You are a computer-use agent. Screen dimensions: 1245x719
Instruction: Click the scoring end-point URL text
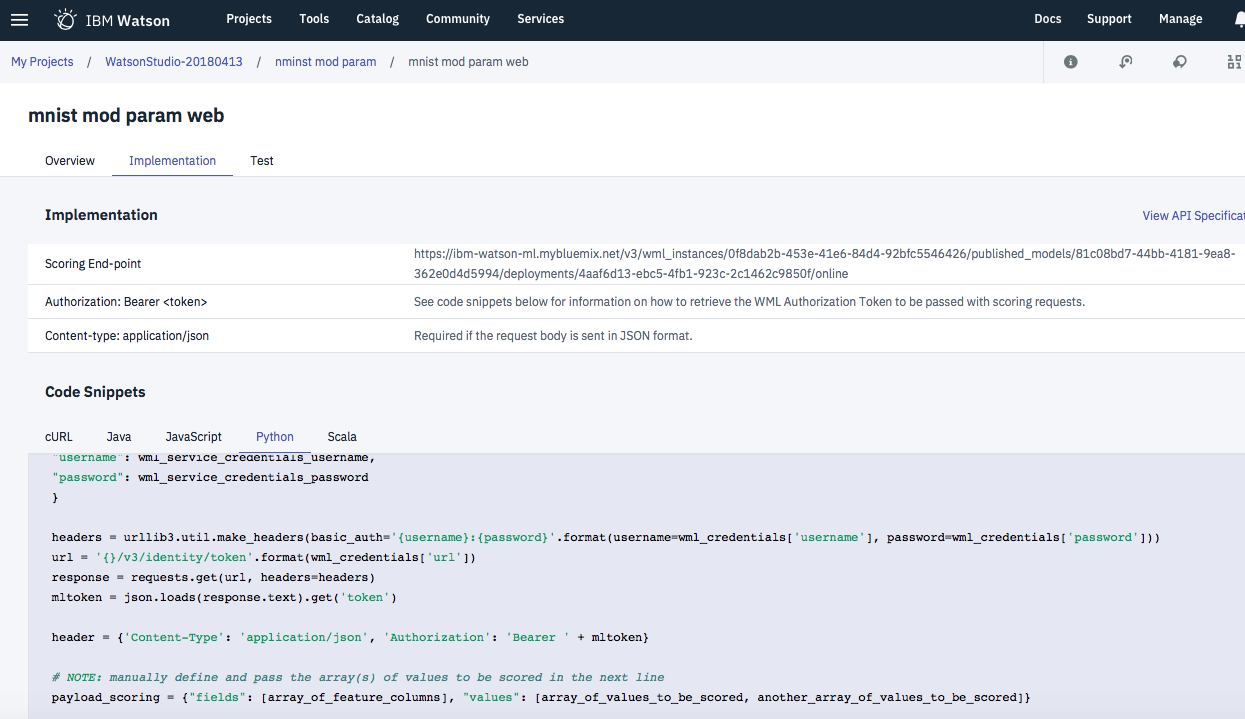coord(825,264)
